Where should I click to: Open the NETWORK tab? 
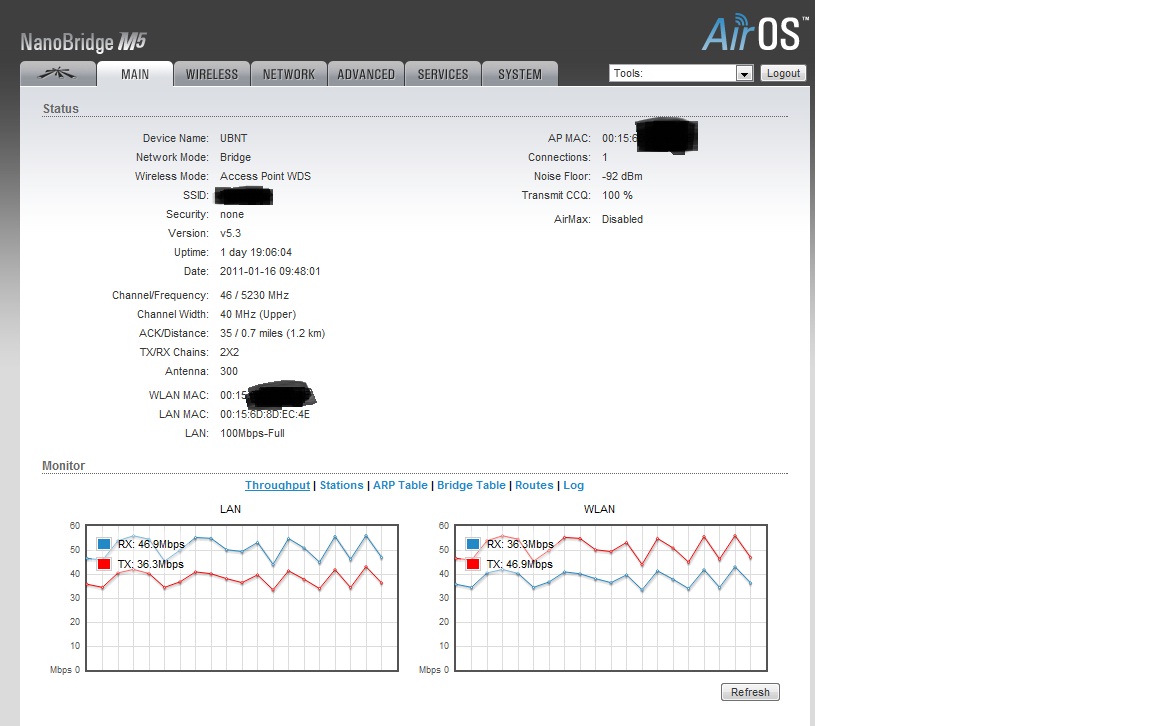[289, 73]
